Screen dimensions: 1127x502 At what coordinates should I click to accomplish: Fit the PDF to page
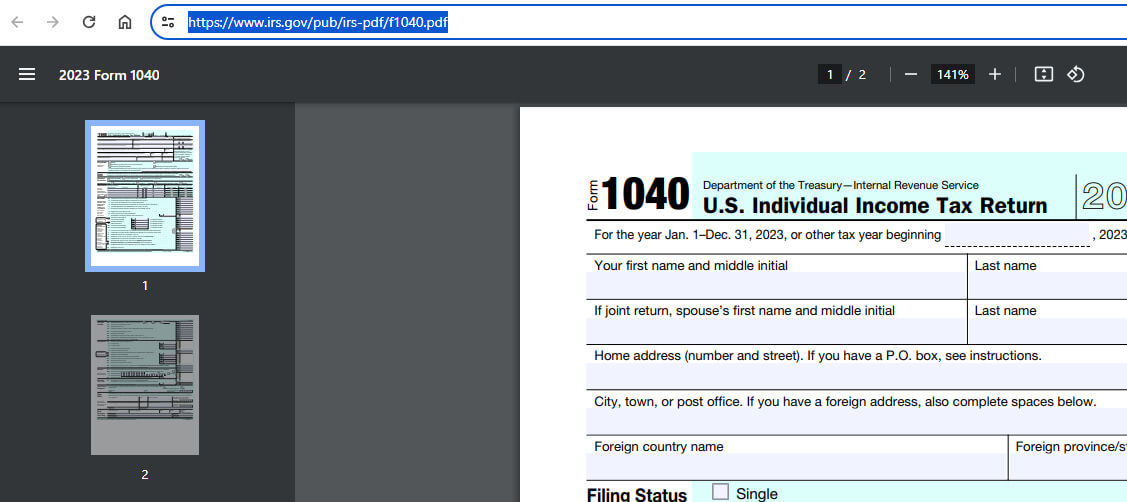pos(1044,75)
